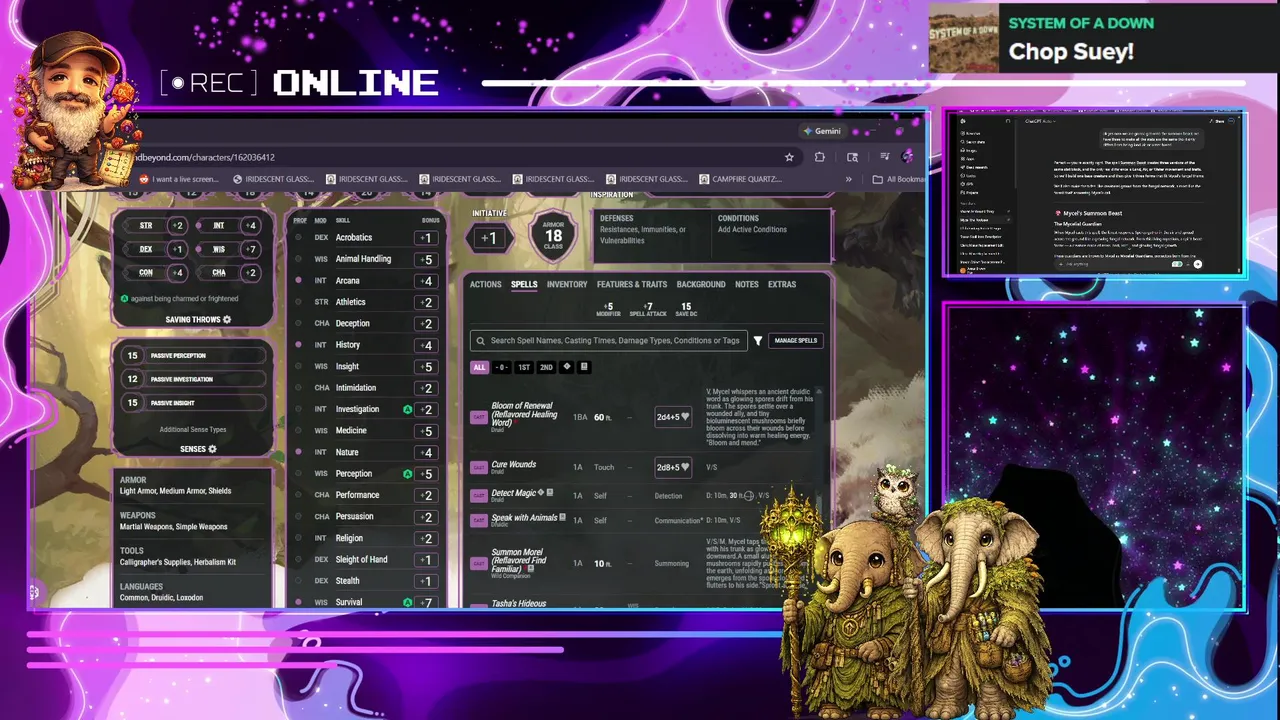The height and width of the screenshot is (720, 1280).
Task: Open the 'I want a live screen' bookmark
Action: coord(179,179)
